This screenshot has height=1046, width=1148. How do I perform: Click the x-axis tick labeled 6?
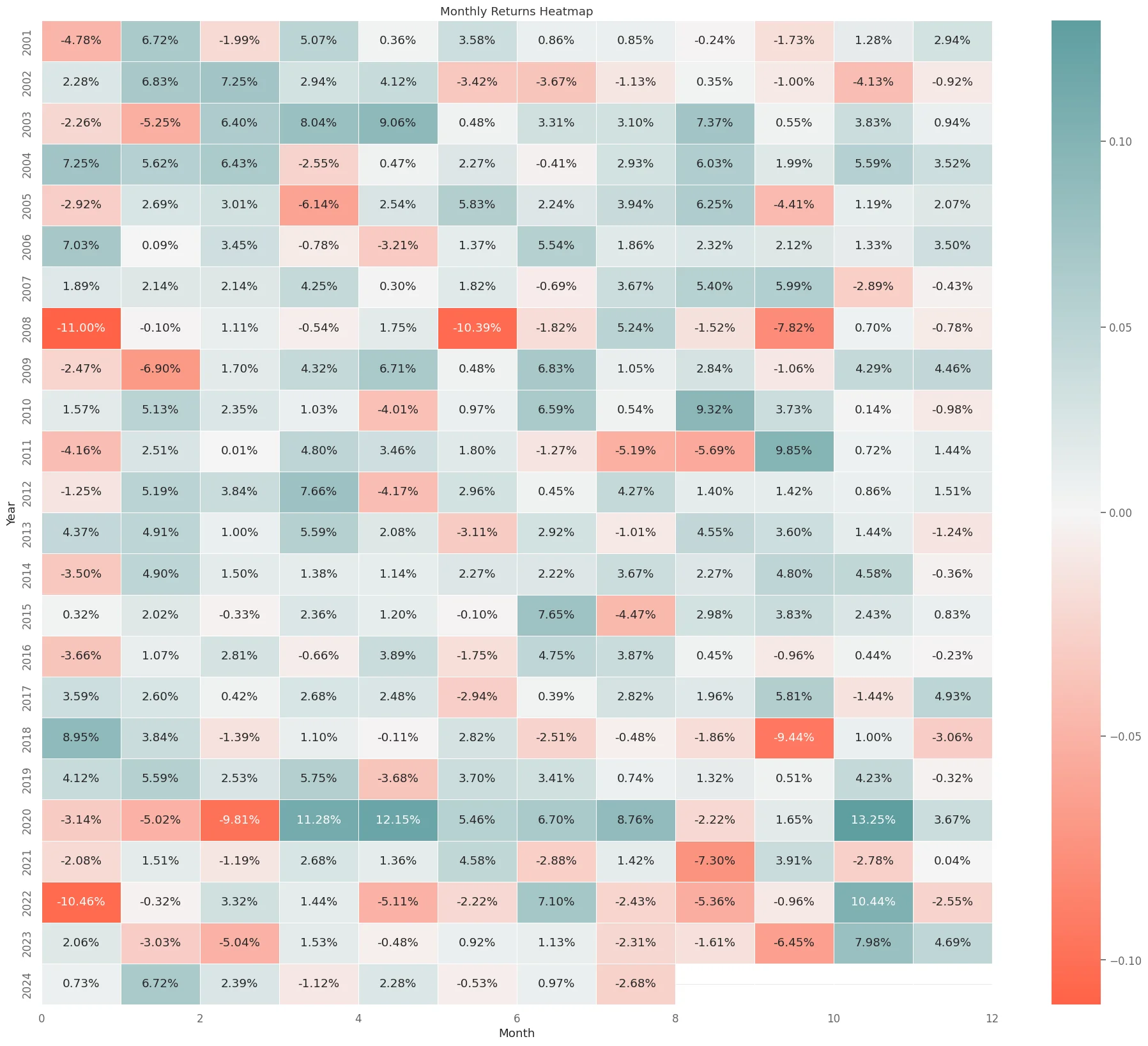point(516,1019)
